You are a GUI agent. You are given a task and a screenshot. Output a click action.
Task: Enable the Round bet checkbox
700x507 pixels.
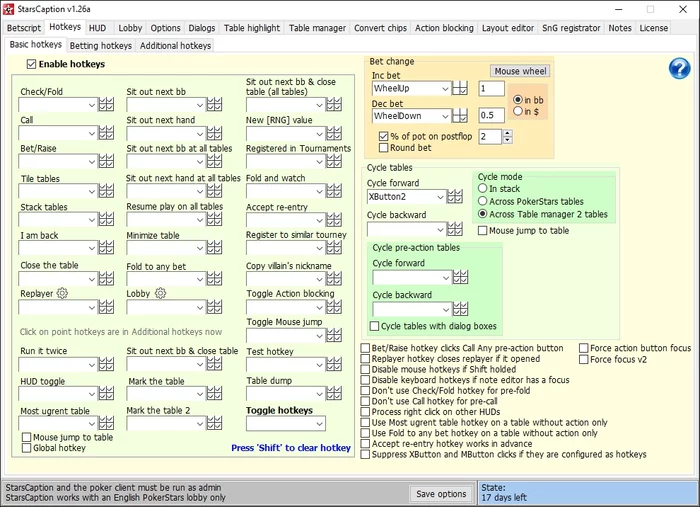pyautogui.click(x=384, y=148)
